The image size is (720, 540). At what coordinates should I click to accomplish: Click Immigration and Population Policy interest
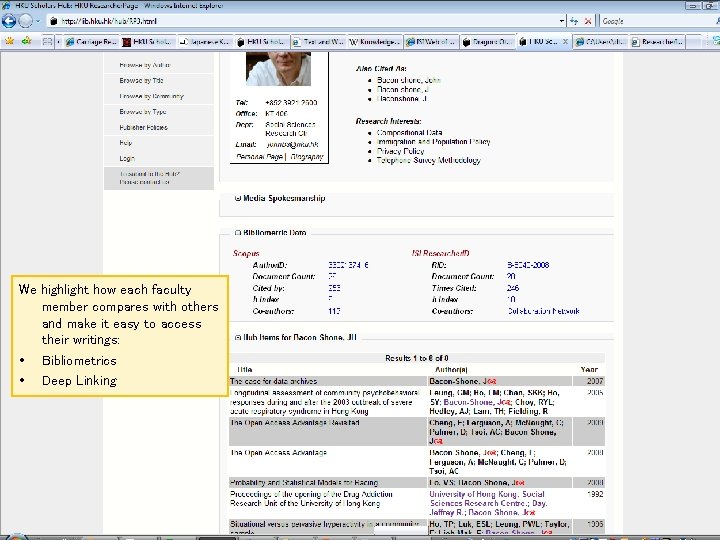pos(433,142)
